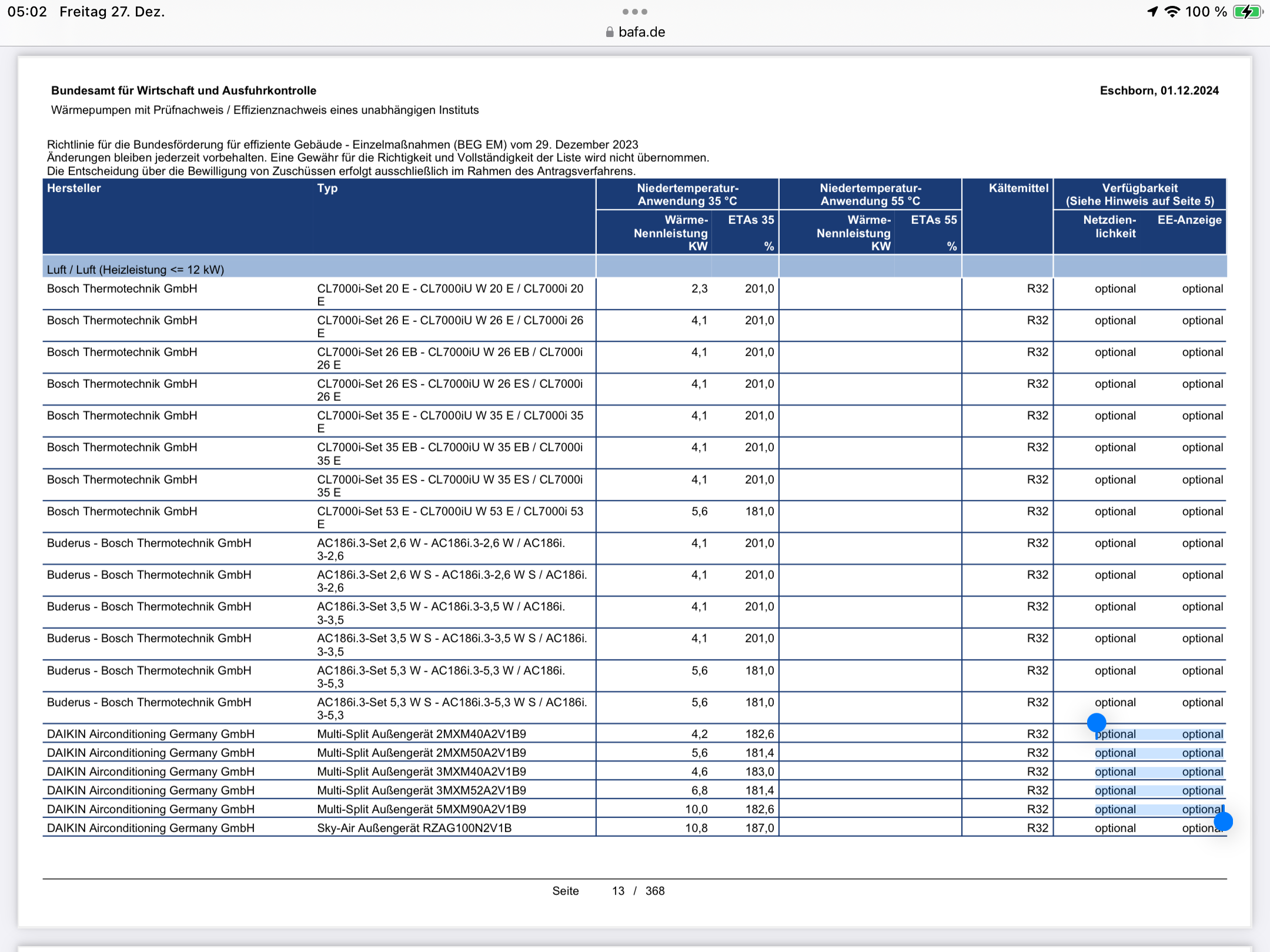This screenshot has height=952, width=1270.
Task: Tap the Wi-Fi status icon
Action: (1172, 12)
